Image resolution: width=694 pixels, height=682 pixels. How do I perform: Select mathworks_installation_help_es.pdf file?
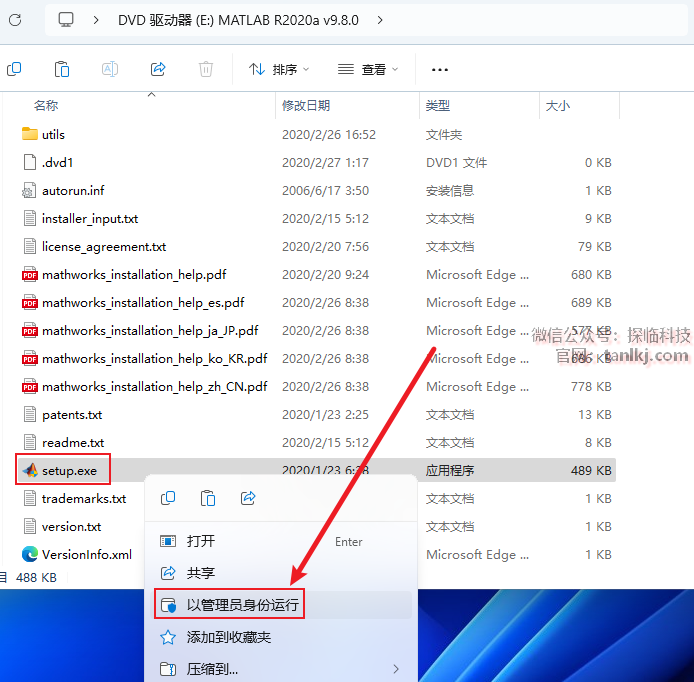pos(143,303)
